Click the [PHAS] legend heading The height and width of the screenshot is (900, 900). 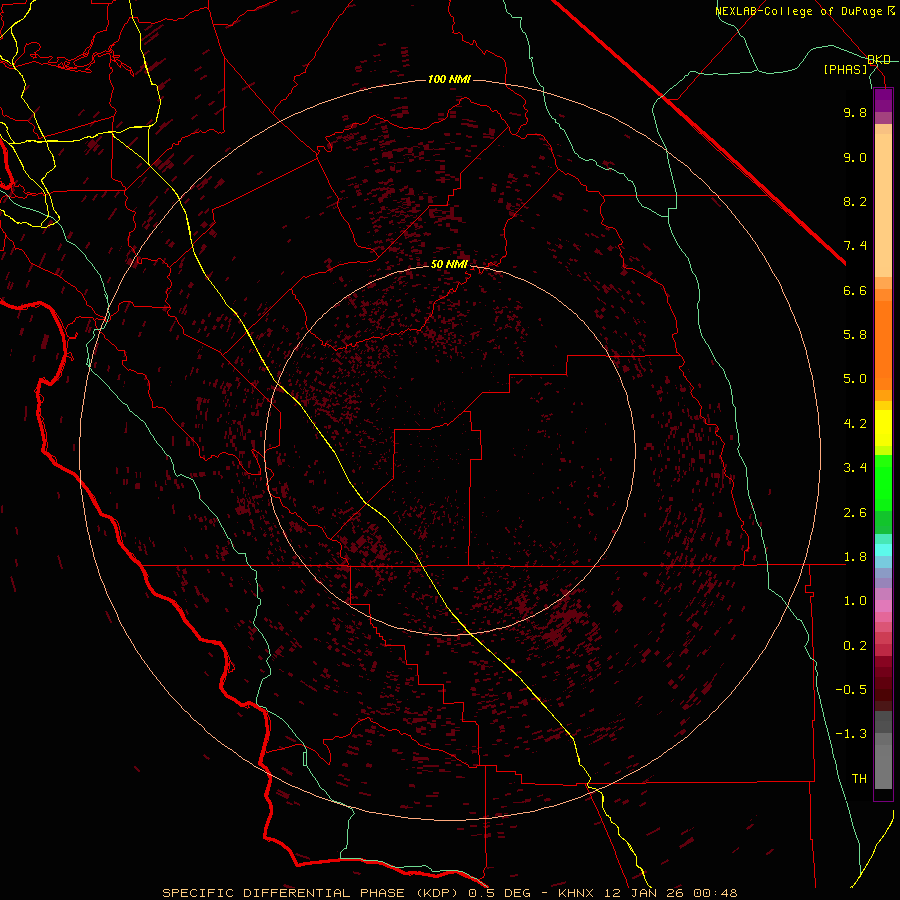[845, 69]
